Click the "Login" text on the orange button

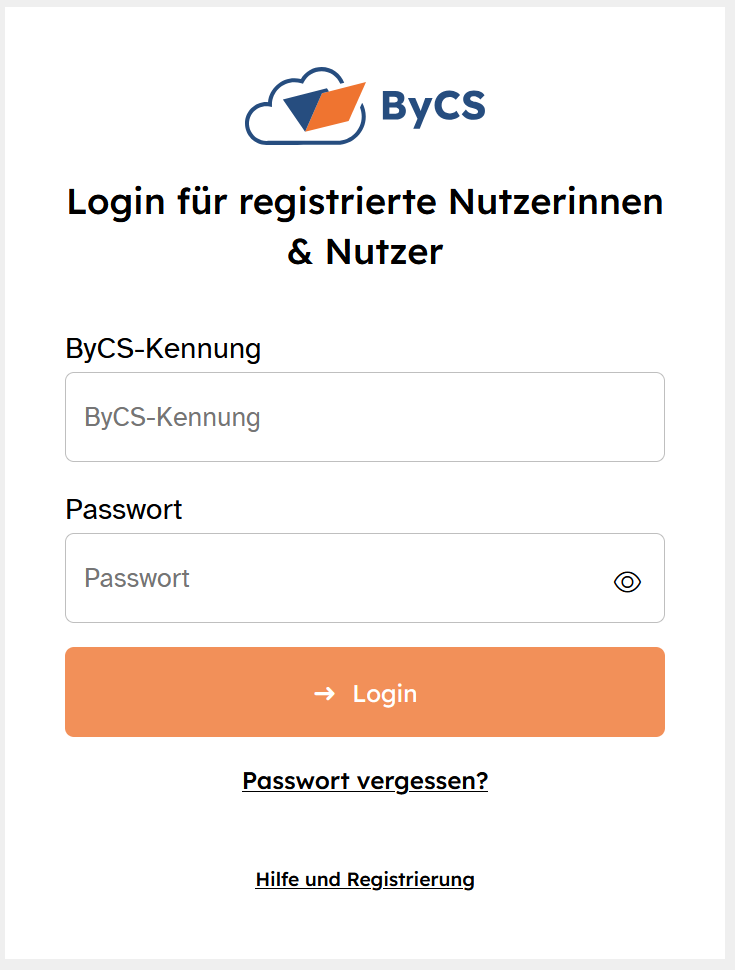coord(385,694)
